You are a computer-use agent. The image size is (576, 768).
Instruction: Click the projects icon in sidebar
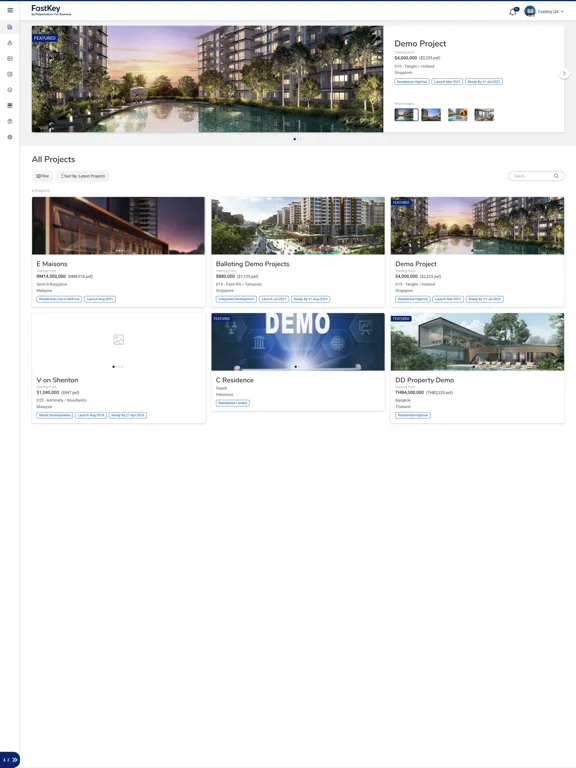tap(10, 27)
